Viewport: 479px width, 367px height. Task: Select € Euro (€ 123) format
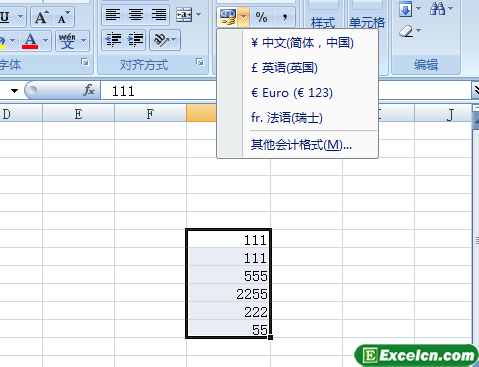click(x=298, y=93)
